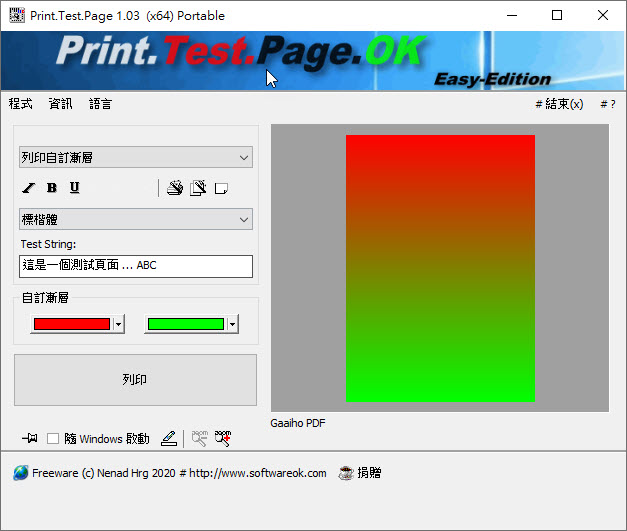Toggle italic text formatting
Image resolution: width=627 pixels, height=531 pixels.
click(28, 188)
